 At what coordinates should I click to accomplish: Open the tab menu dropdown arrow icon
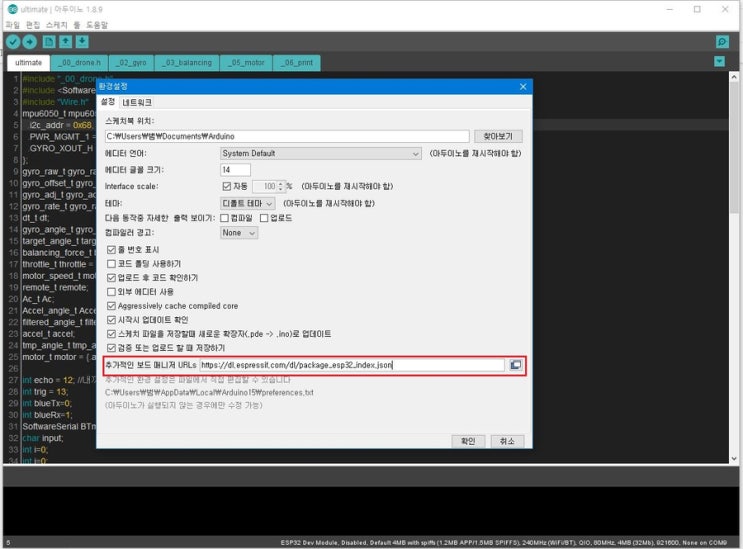pyautogui.click(x=719, y=62)
